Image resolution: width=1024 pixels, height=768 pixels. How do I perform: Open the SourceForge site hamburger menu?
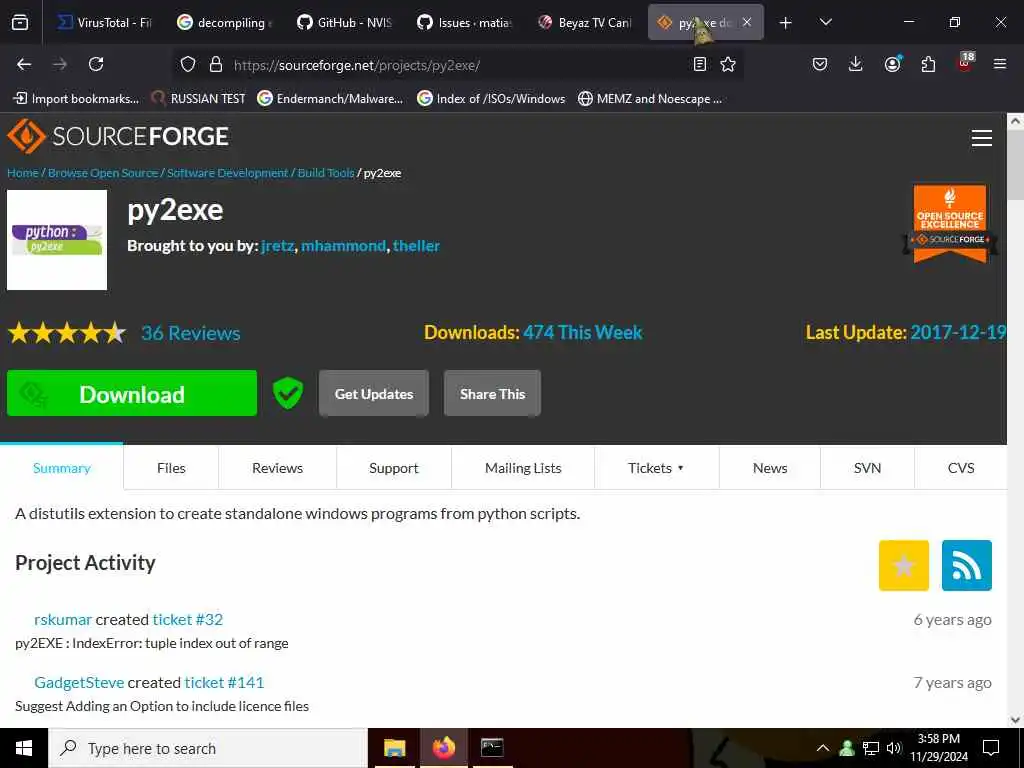(982, 138)
